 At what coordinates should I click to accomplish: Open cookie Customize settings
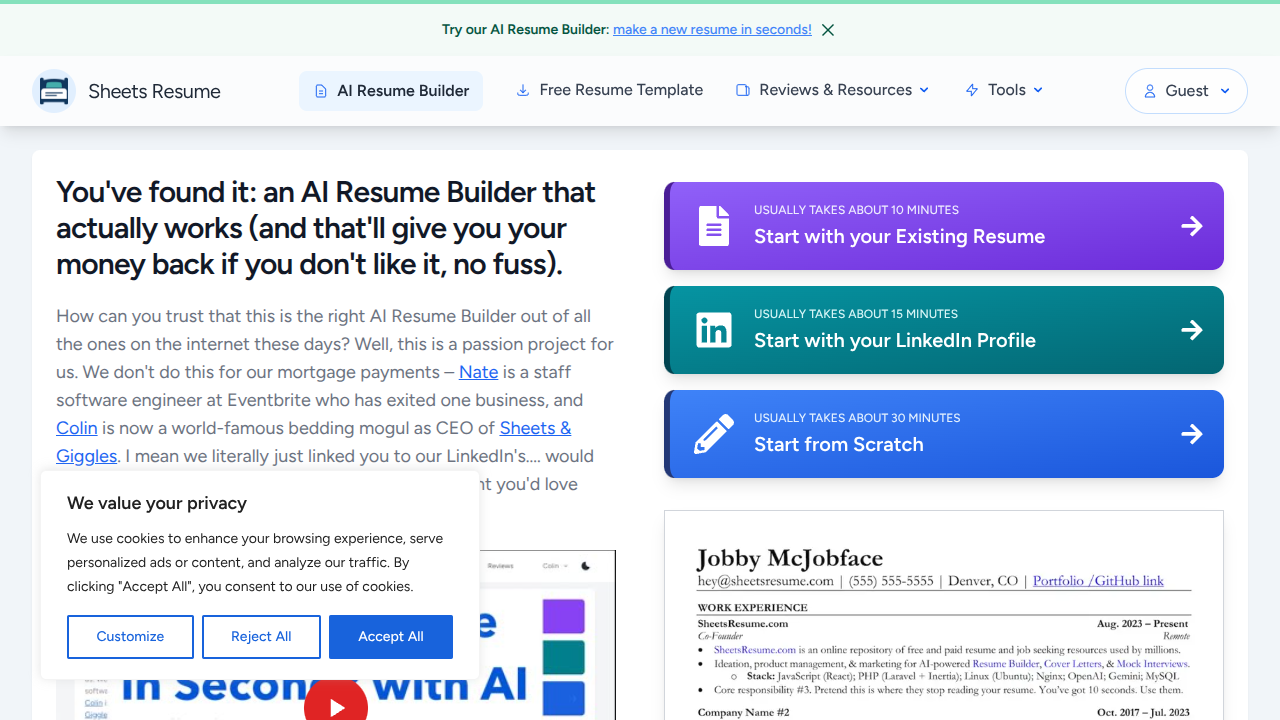pos(130,637)
